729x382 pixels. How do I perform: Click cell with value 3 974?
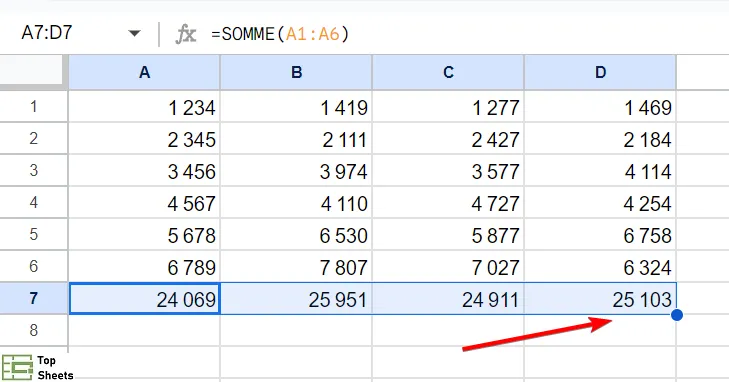coord(297,171)
